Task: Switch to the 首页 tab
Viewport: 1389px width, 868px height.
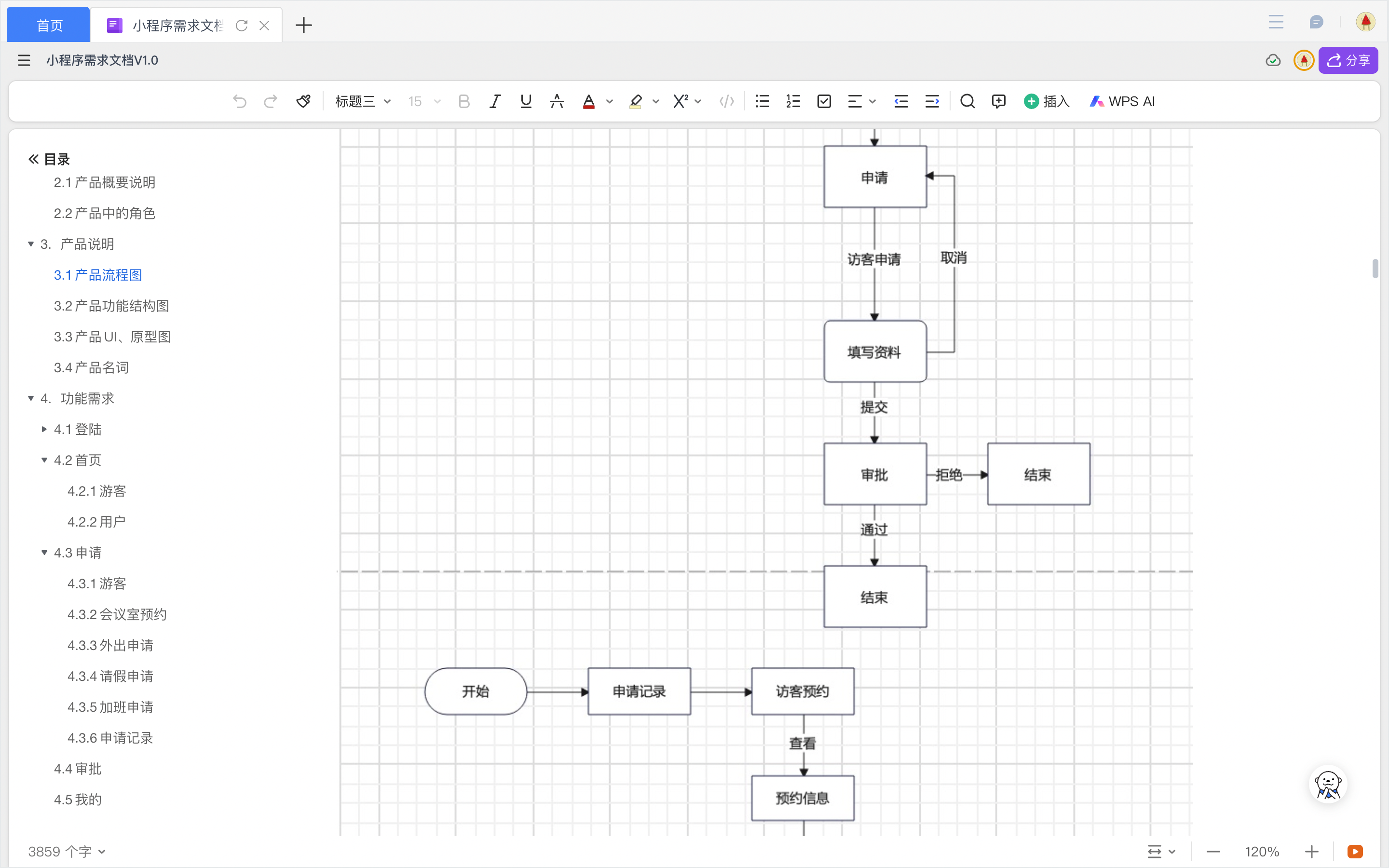Action: (x=49, y=25)
